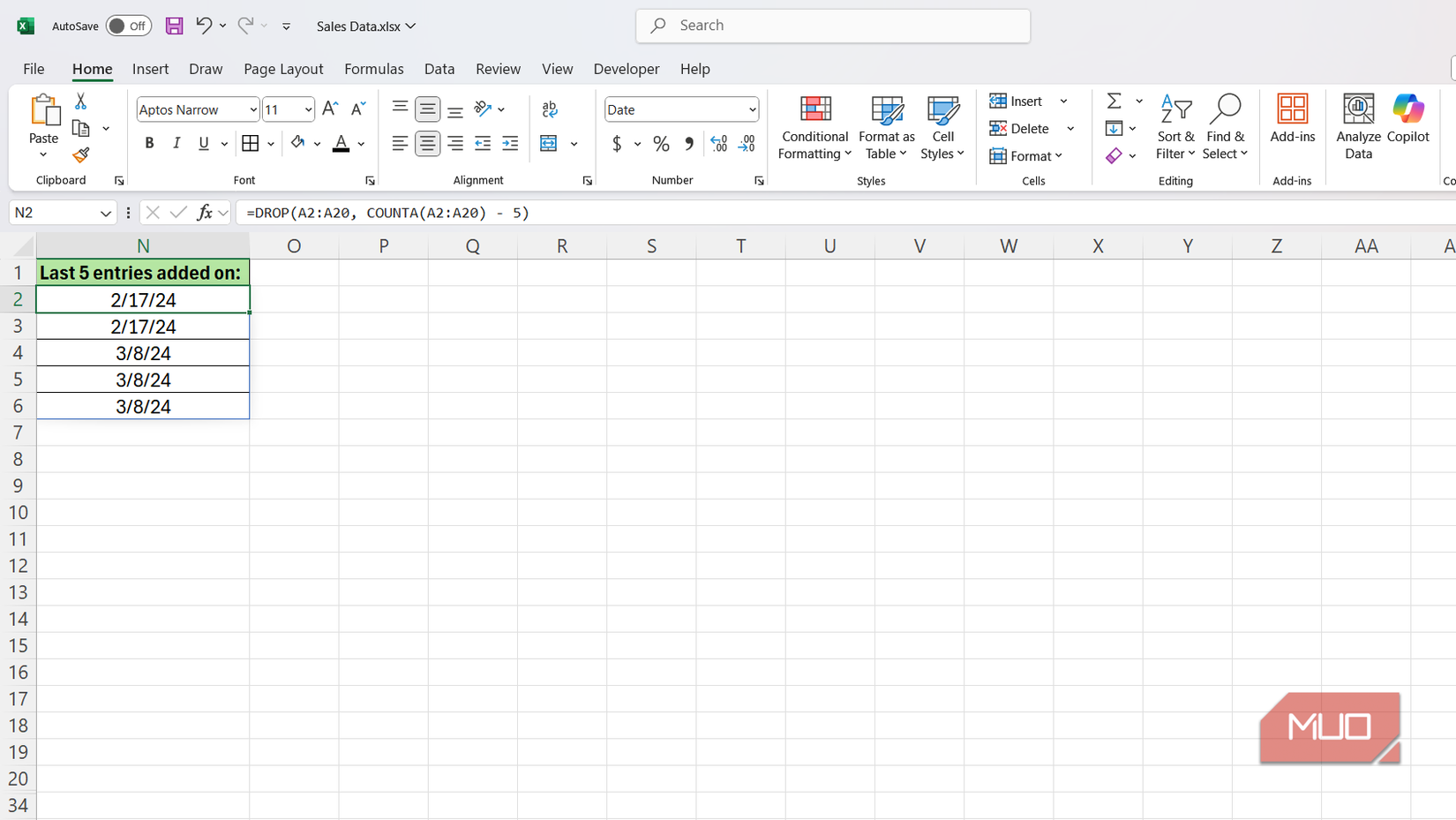Open the File menu
This screenshot has width=1456, height=820.
point(34,69)
